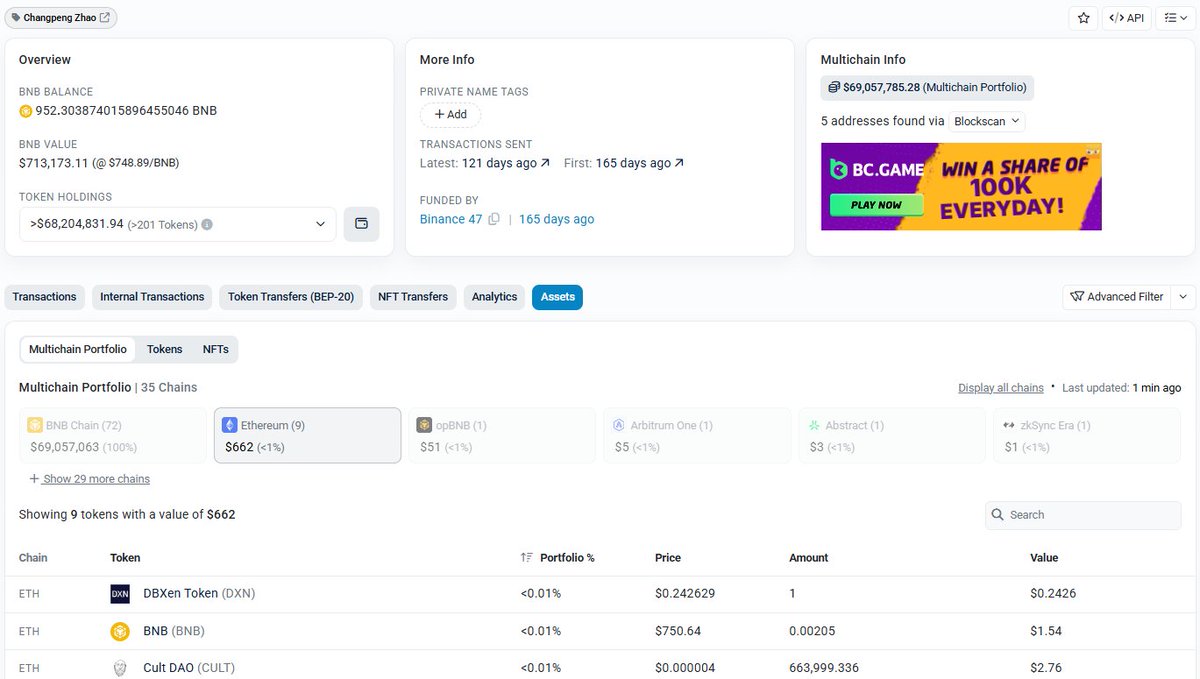Open the BNB (BNB) token link
The width and height of the screenshot is (1200, 679).
point(174,631)
